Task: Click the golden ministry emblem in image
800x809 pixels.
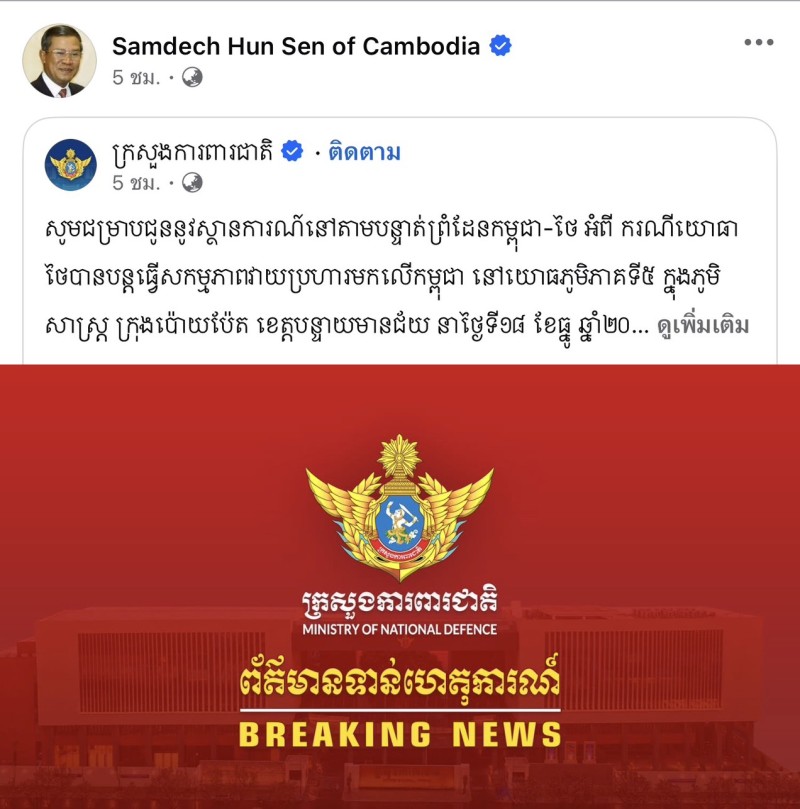Action: coord(400,508)
